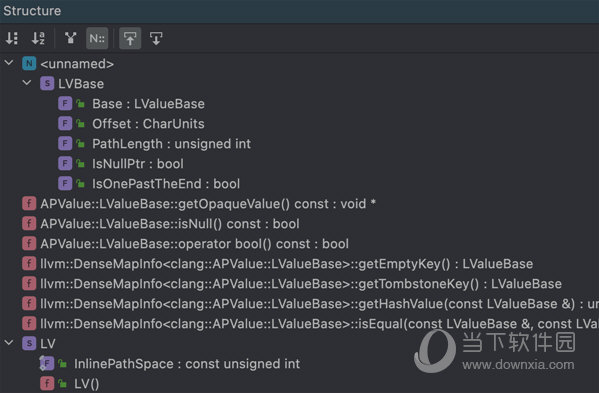Toggle the N:: show namespaces button

point(97,38)
